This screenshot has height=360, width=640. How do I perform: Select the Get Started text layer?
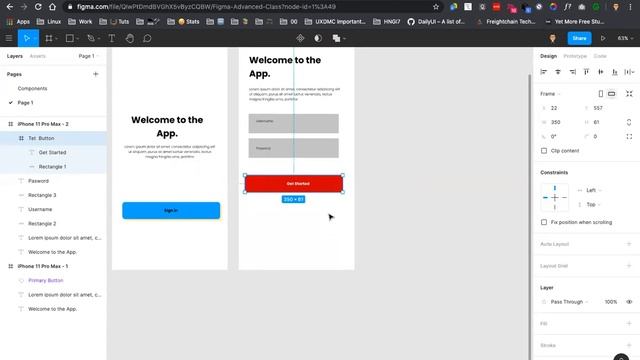pos(53,152)
